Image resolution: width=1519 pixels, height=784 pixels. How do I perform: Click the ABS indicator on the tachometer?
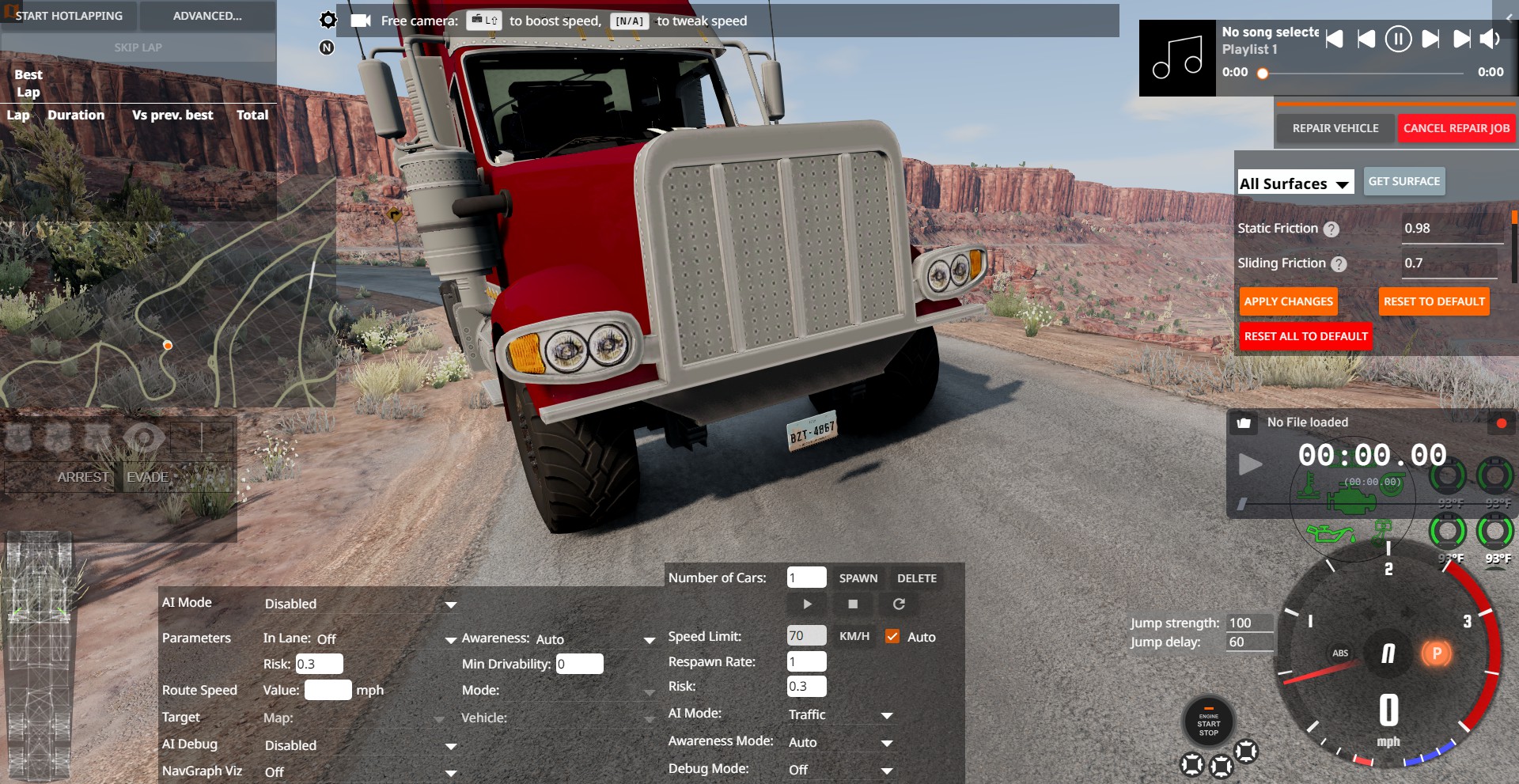(x=1340, y=653)
